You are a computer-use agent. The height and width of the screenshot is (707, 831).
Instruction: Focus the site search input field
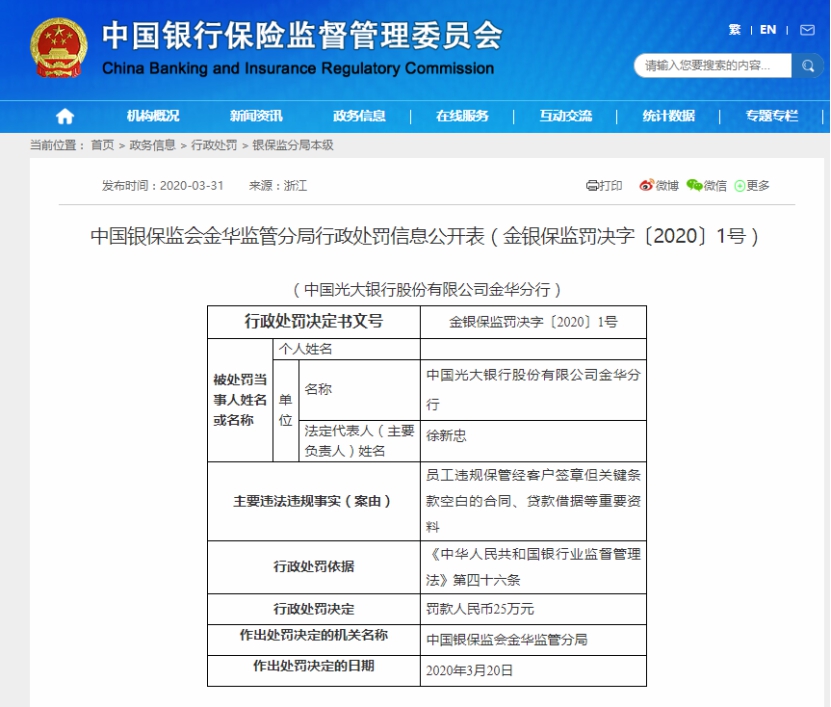(712, 66)
